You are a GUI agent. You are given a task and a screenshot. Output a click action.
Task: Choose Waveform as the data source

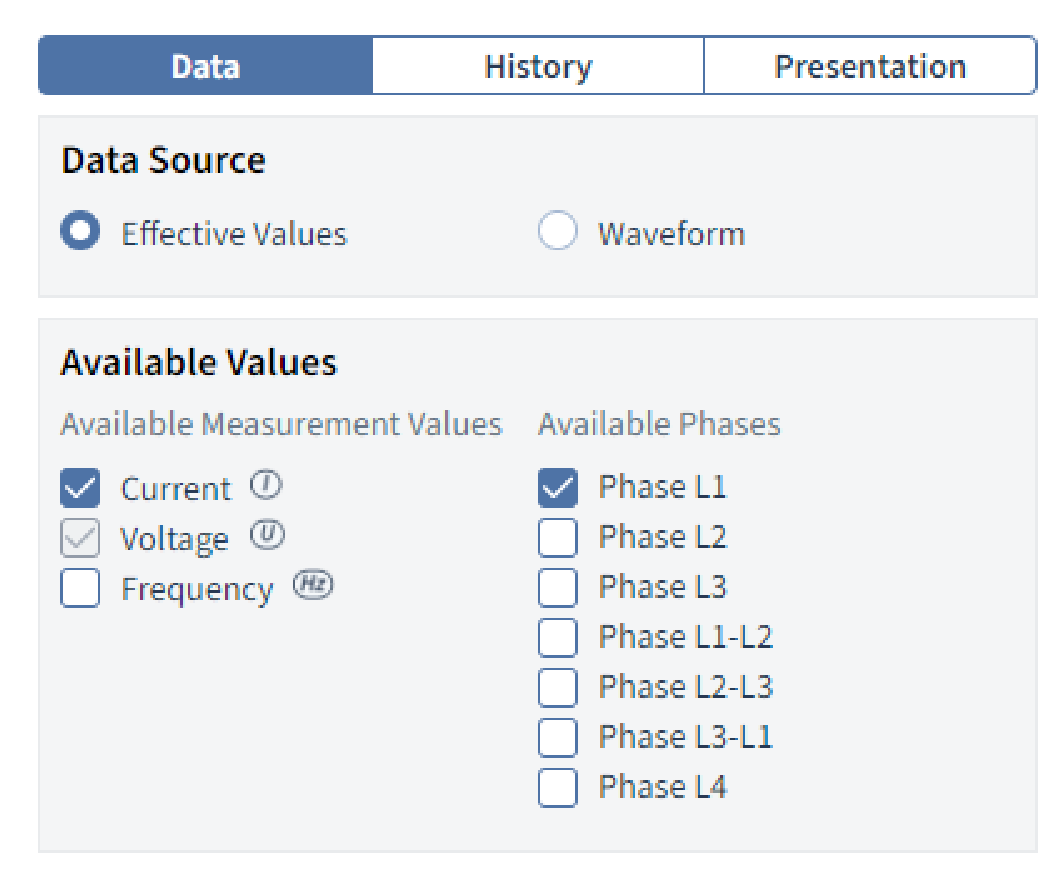[558, 232]
